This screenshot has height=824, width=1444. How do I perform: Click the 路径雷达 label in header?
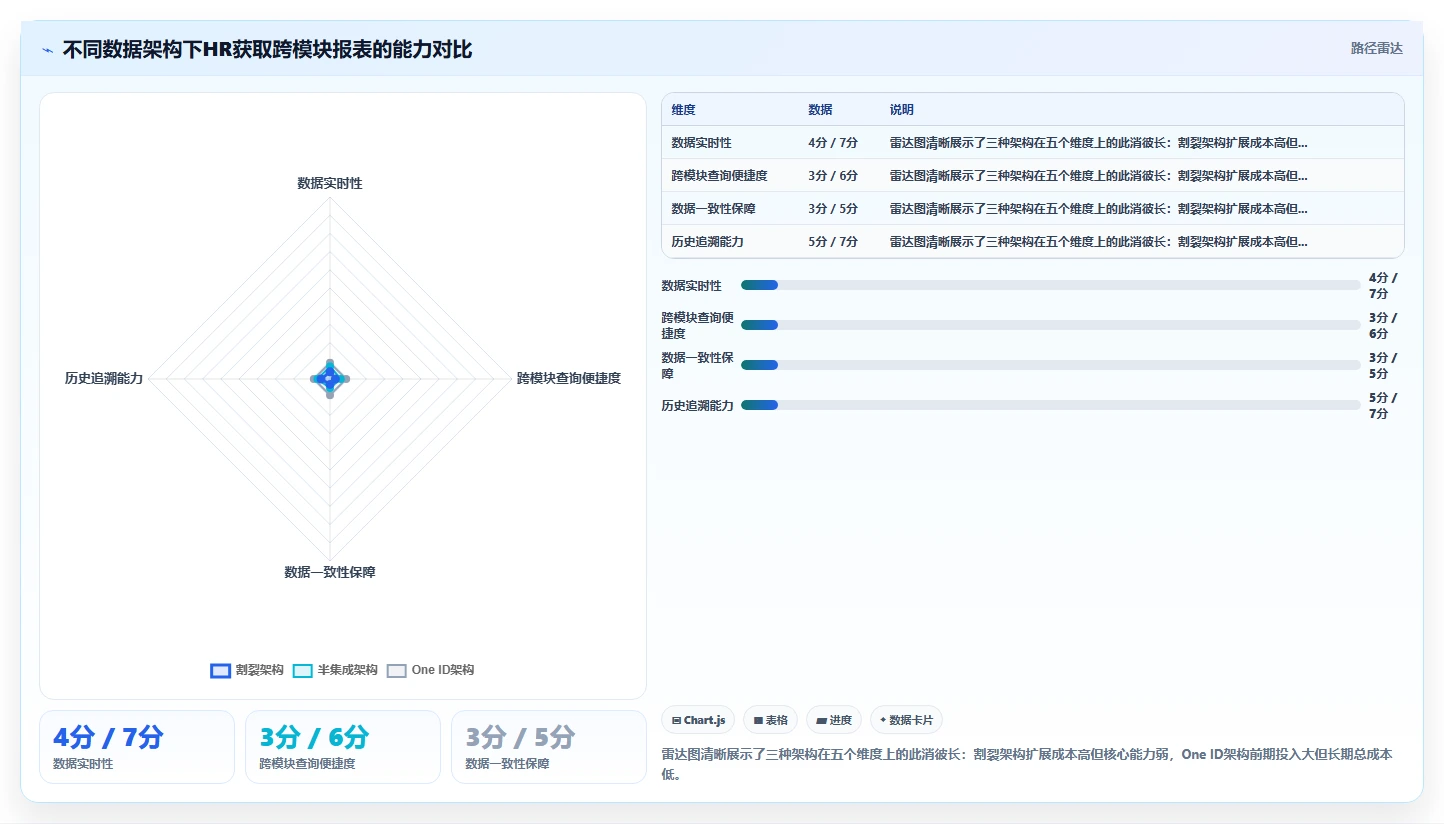[x=1377, y=48]
